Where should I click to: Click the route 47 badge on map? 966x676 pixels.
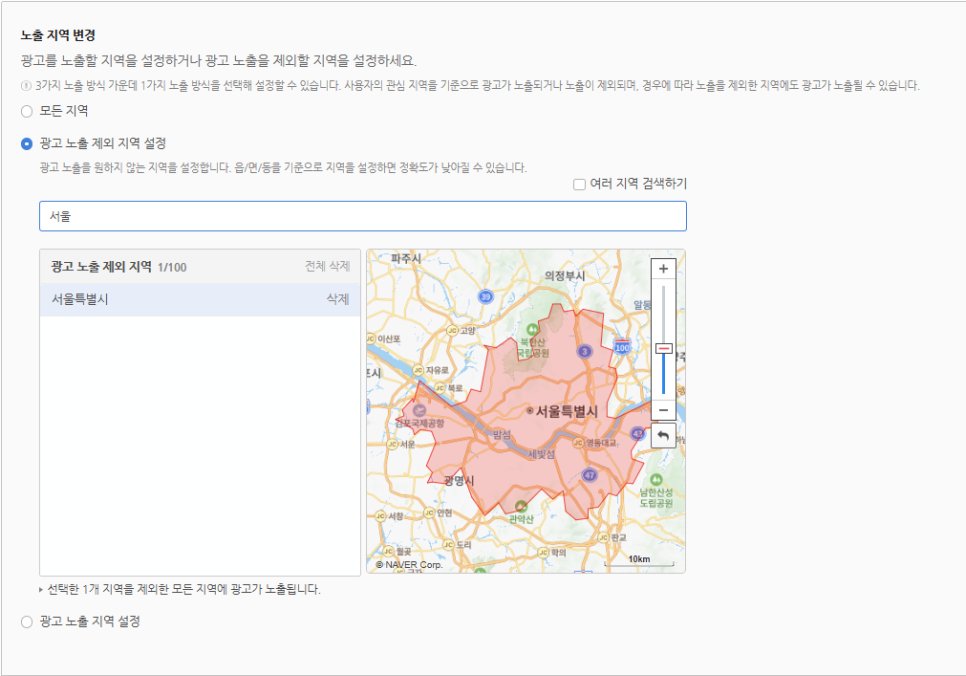[x=590, y=475]
